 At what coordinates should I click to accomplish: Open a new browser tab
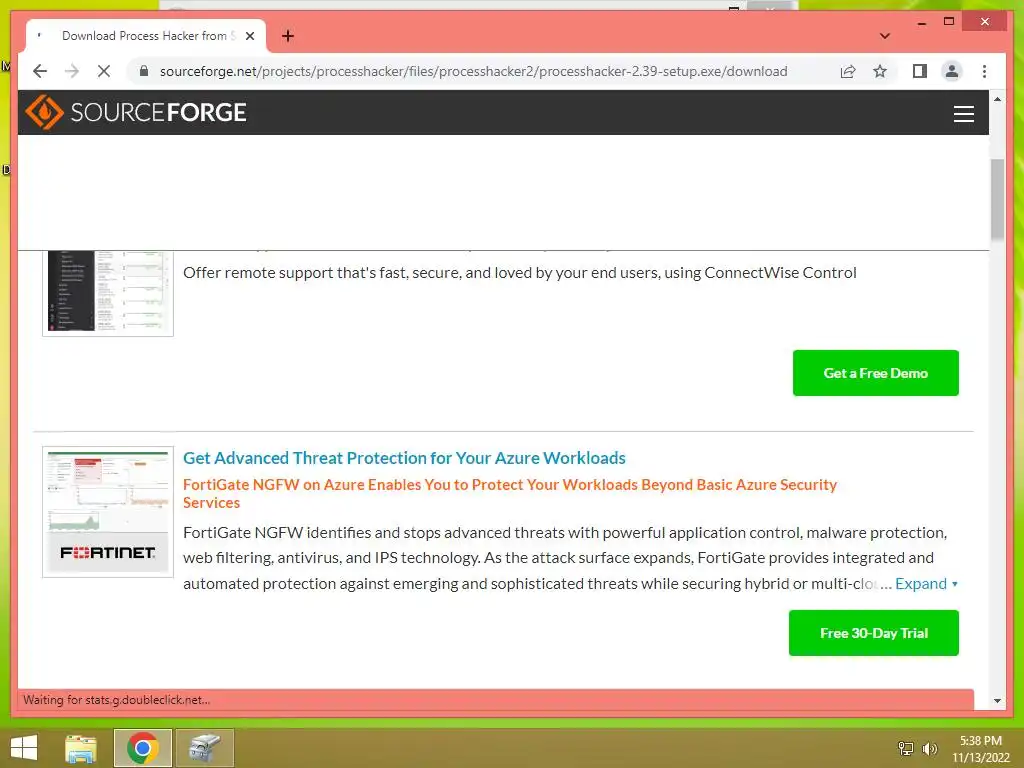coord(288,36)
